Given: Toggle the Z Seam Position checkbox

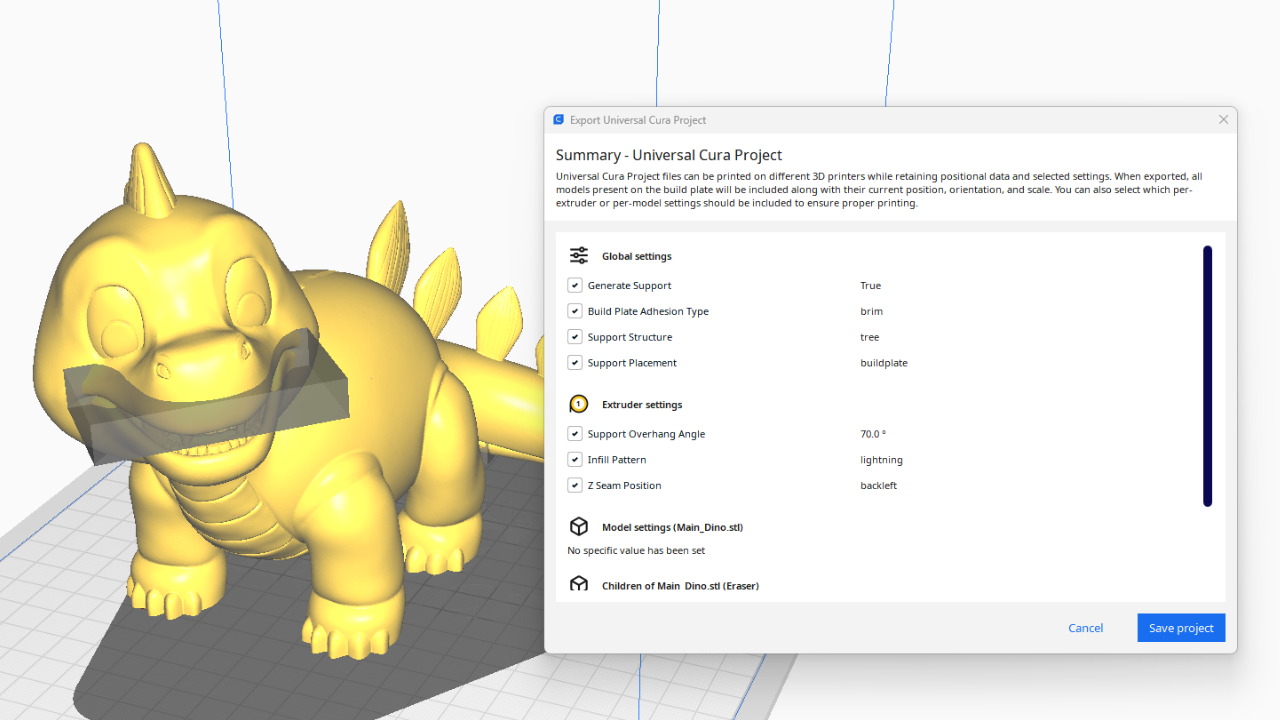Looking at the screenshot, I should click(575, 485).
